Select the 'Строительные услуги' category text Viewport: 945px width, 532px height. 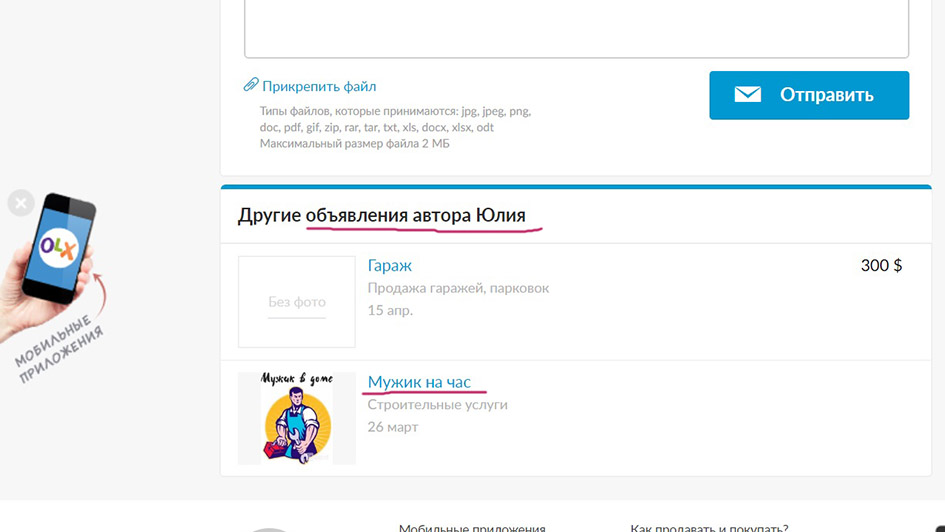coord(437,405)
